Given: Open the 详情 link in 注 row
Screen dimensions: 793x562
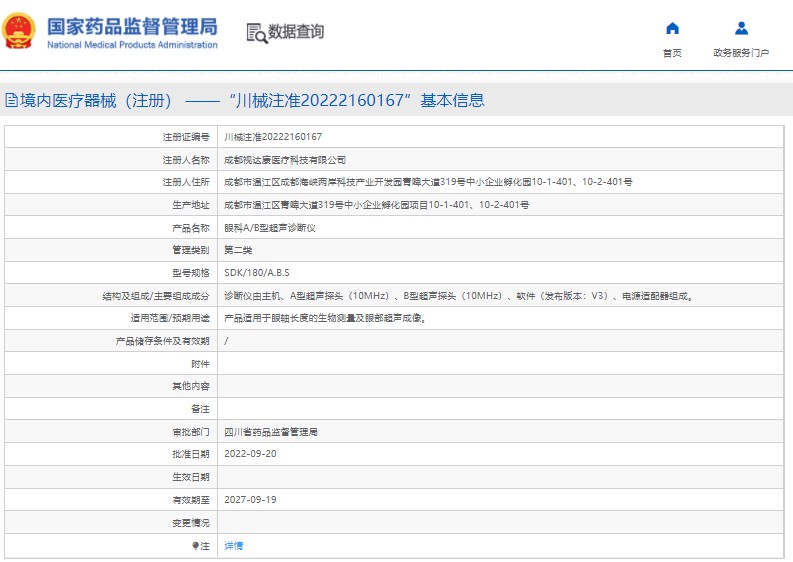Looking at the screenshot, I should tap(234, 545).
